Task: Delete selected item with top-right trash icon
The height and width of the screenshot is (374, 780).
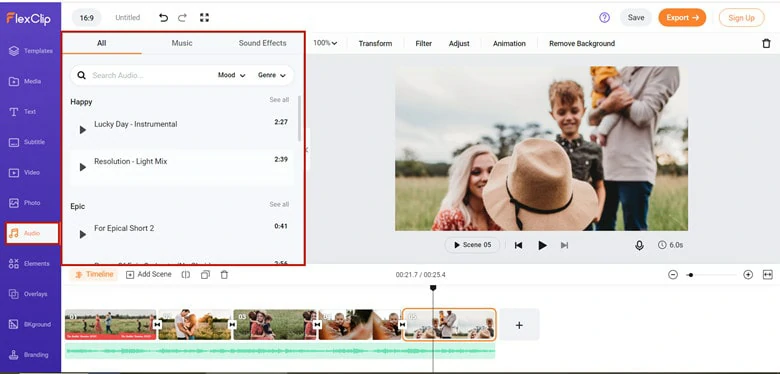Action: coord(766,43)
